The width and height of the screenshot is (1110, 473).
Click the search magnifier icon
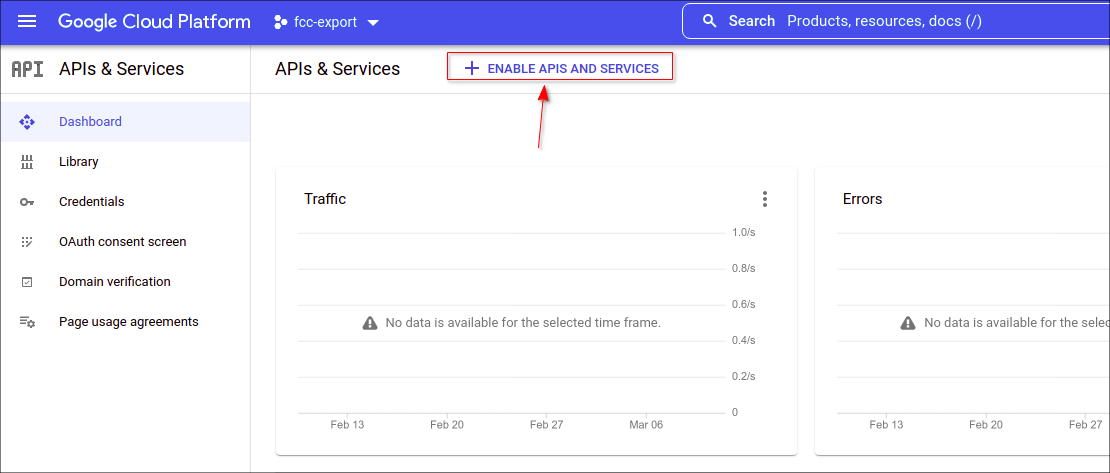point(710,21)
